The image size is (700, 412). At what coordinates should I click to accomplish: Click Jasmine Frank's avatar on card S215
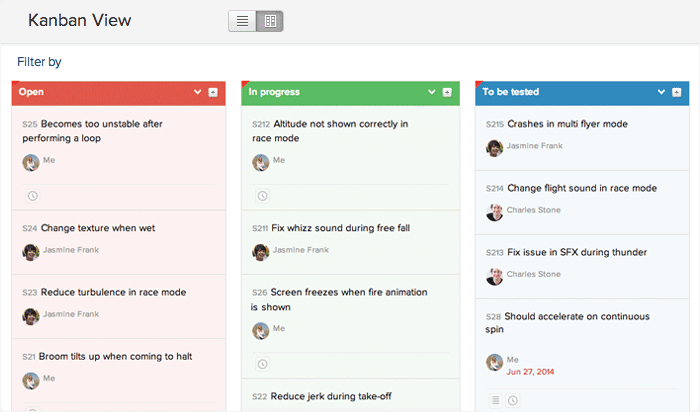point(494,147)
